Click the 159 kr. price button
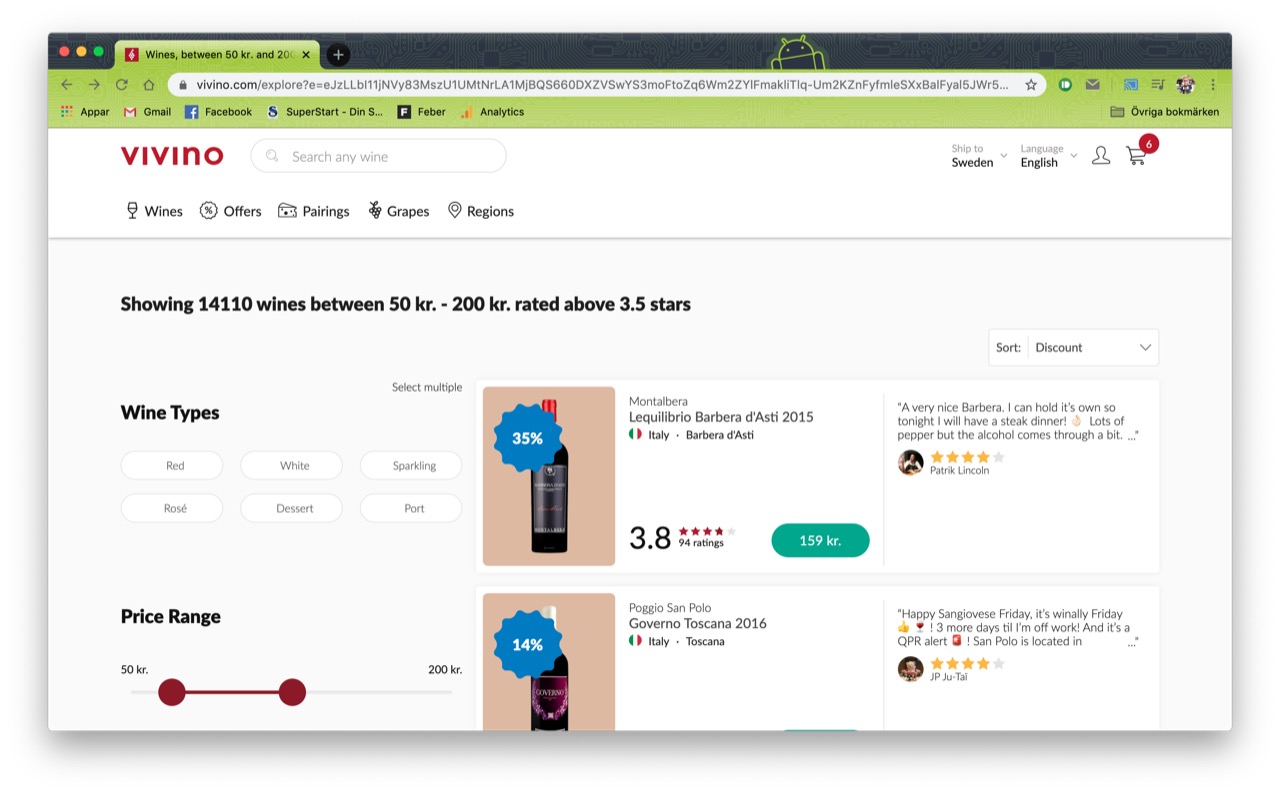Viewport: 1280px width, 794px height. (820, 540)
